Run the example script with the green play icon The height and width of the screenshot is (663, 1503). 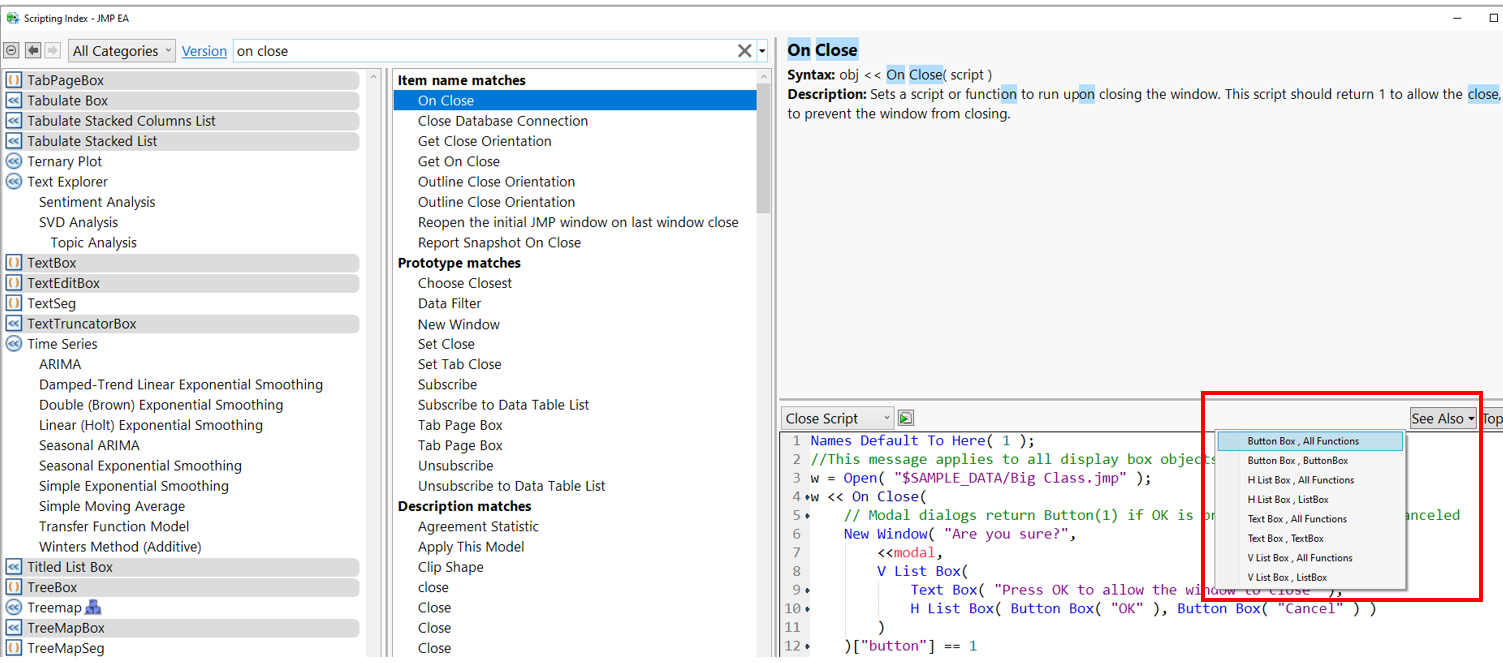tap(906, 418)
